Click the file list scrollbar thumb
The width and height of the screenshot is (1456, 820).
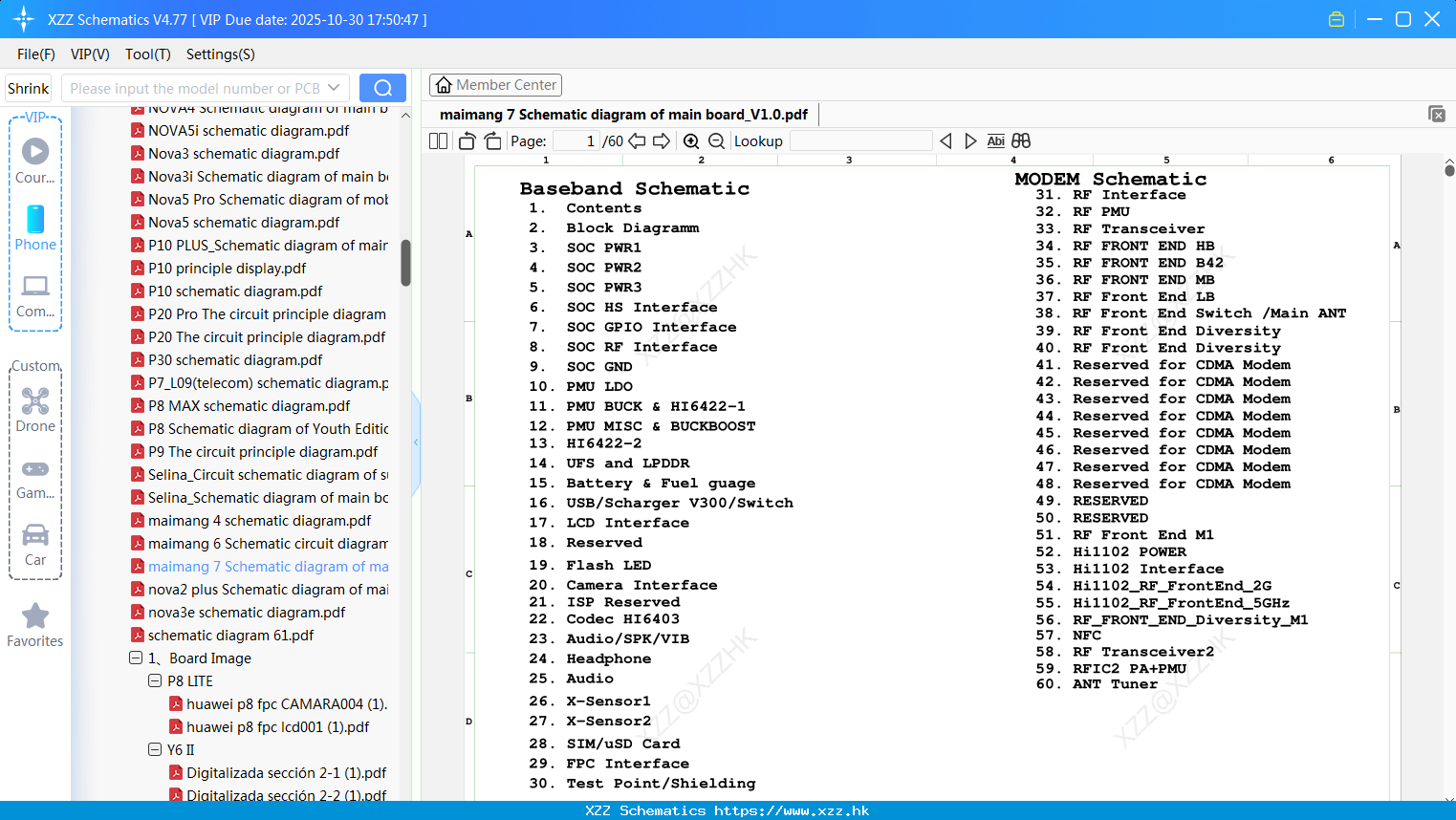click(x=405, y=263)
